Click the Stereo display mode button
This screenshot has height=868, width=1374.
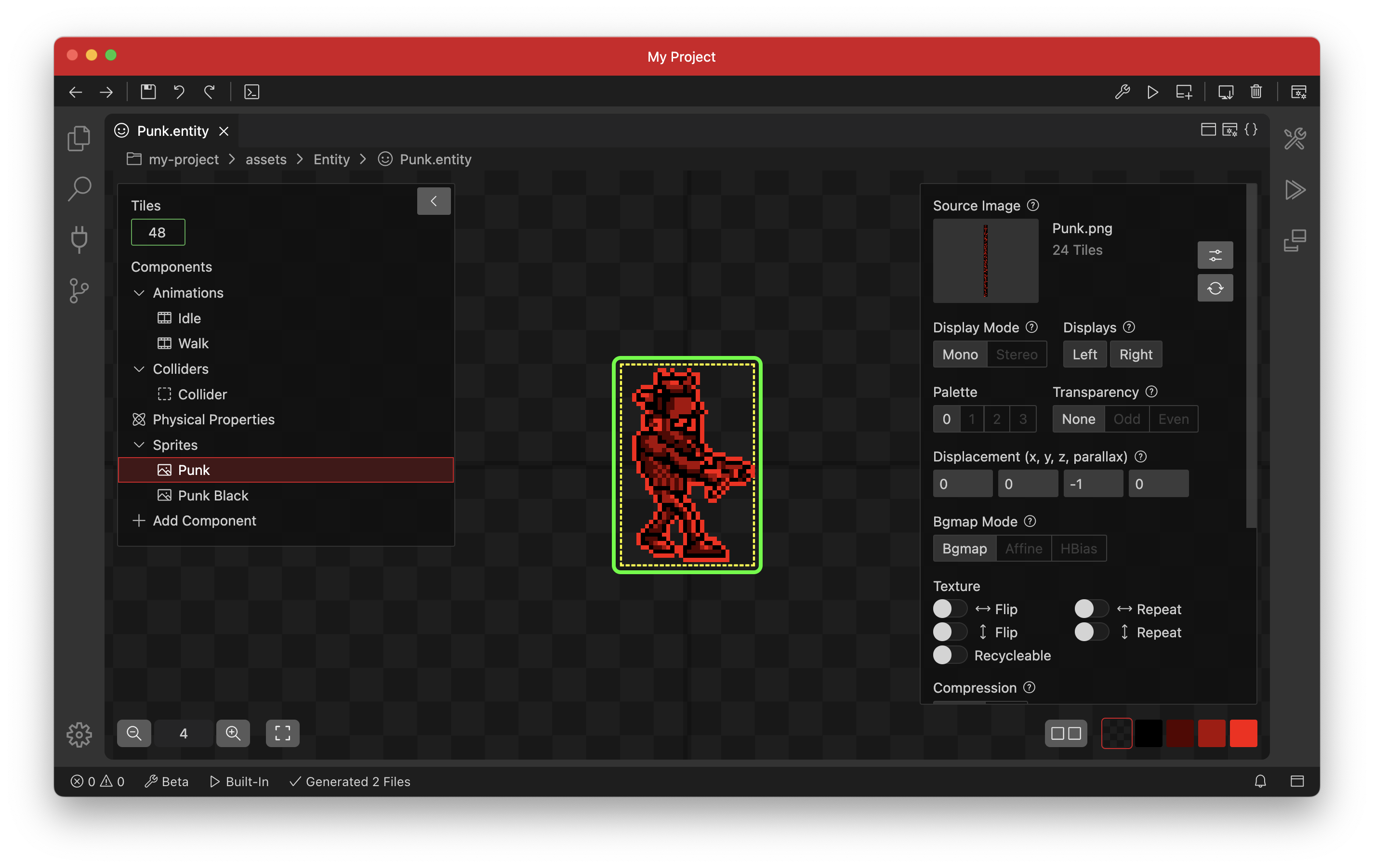coord(1017,355)
